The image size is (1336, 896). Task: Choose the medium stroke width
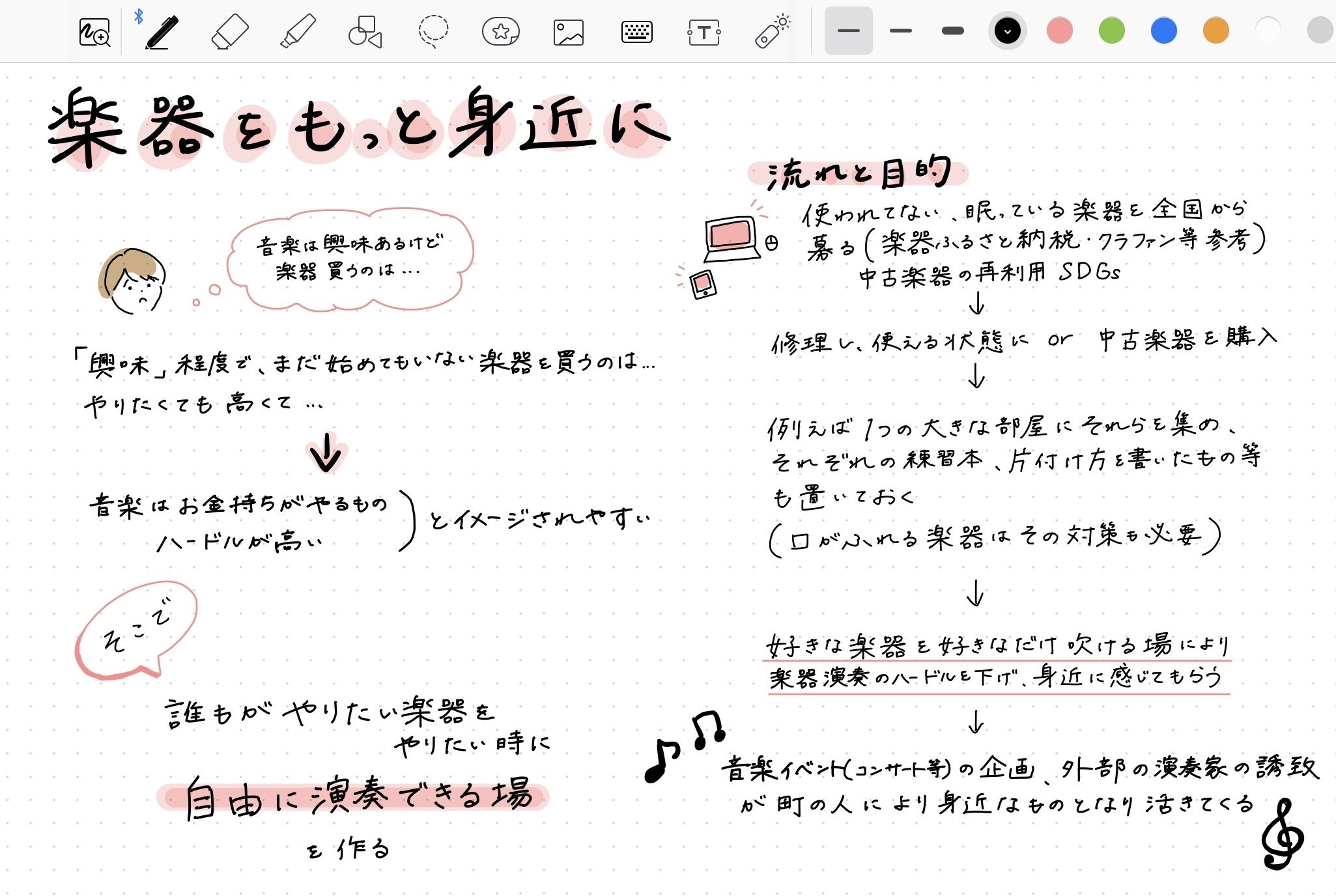(900, 31)
